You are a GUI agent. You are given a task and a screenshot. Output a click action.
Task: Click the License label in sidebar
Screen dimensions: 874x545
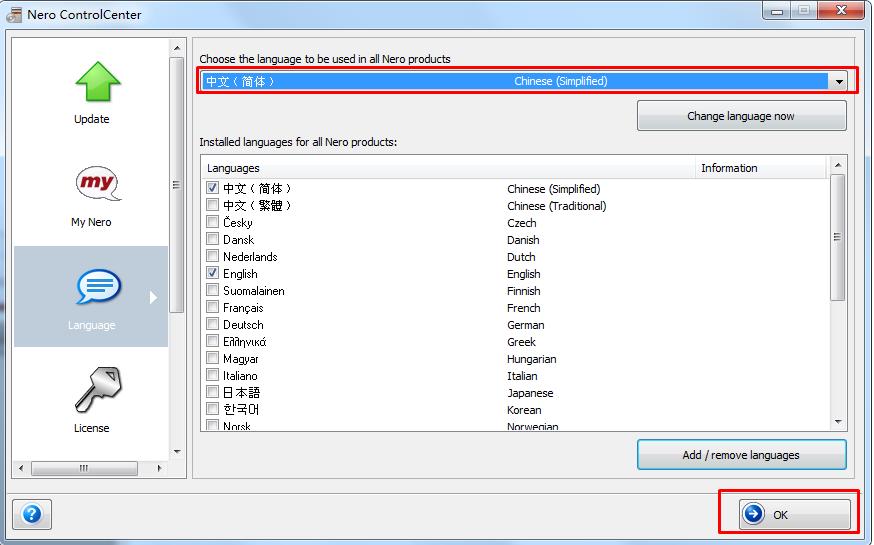click(x=91, y=428)
